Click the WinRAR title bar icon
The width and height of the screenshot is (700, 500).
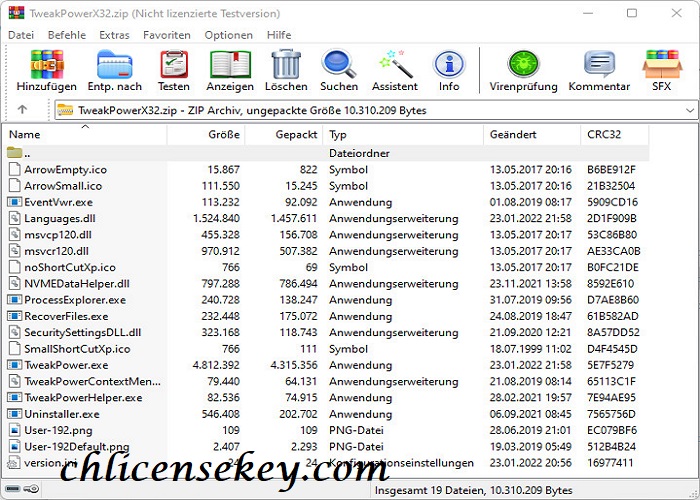tap(17, 13)
